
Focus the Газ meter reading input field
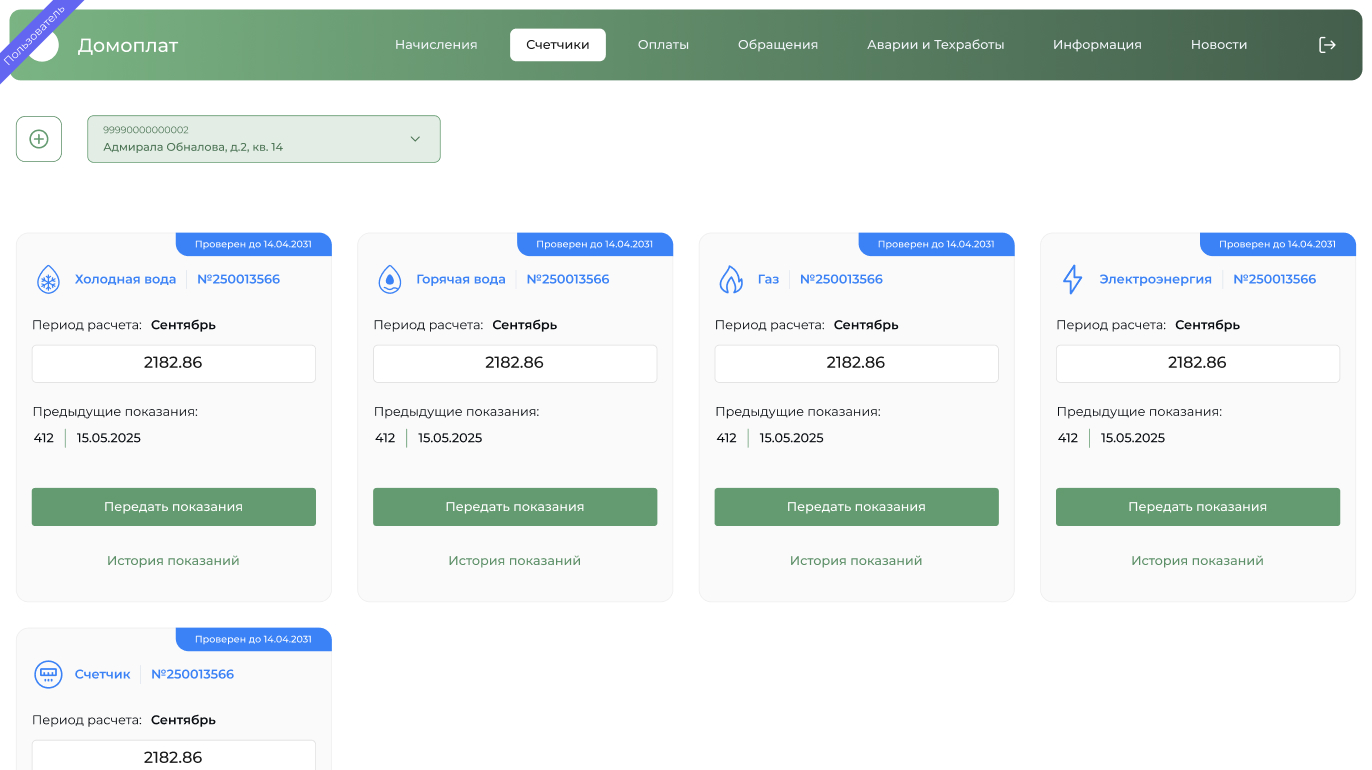click(x=856, y=363)
